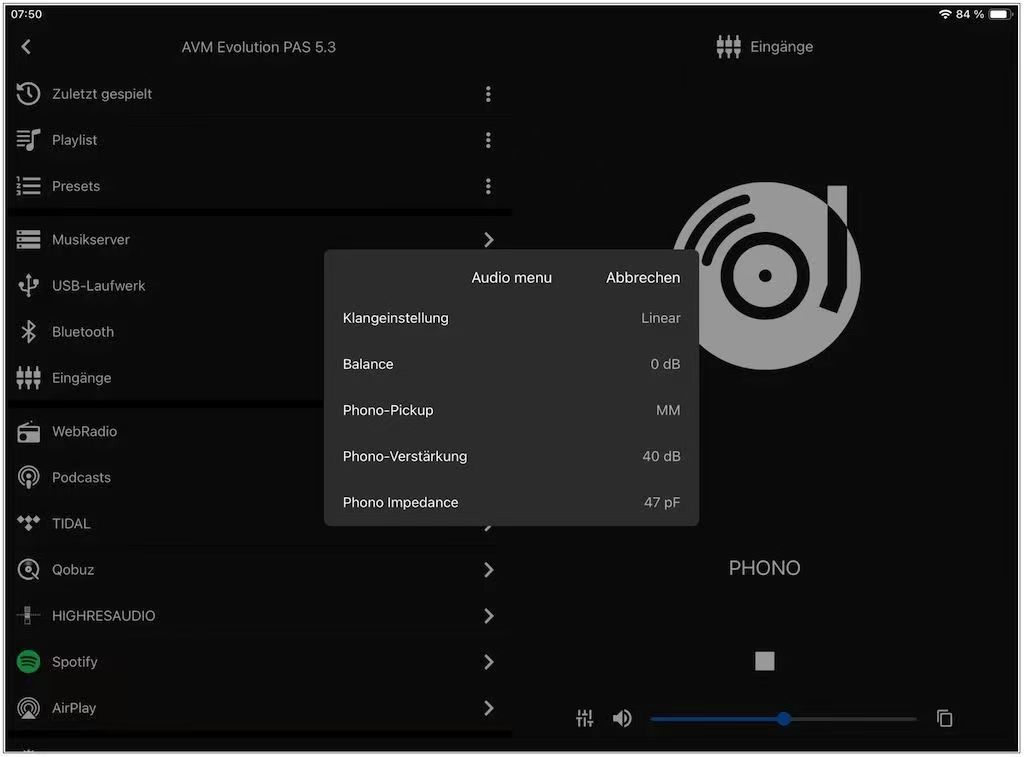Viewport: 1024px width, 757px height.
Task: Select Phono-Verstärkung menu entry
Action: 511,456
